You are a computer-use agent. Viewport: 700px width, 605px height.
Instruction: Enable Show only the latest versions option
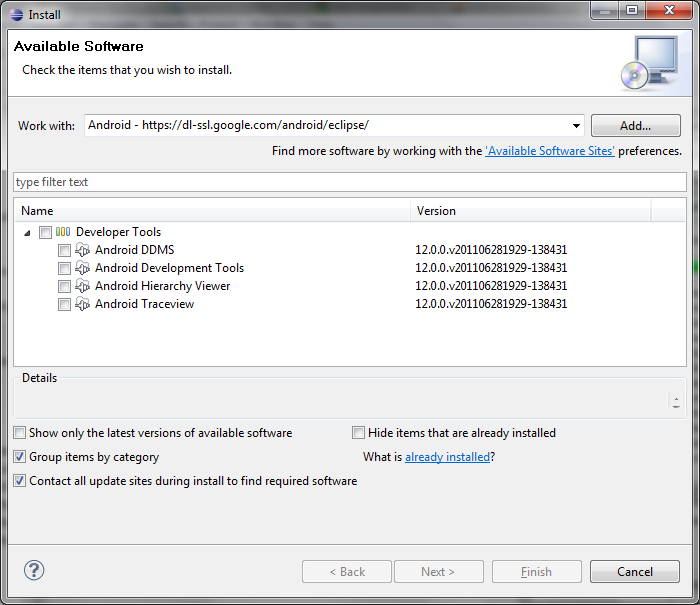click(20, 433)
